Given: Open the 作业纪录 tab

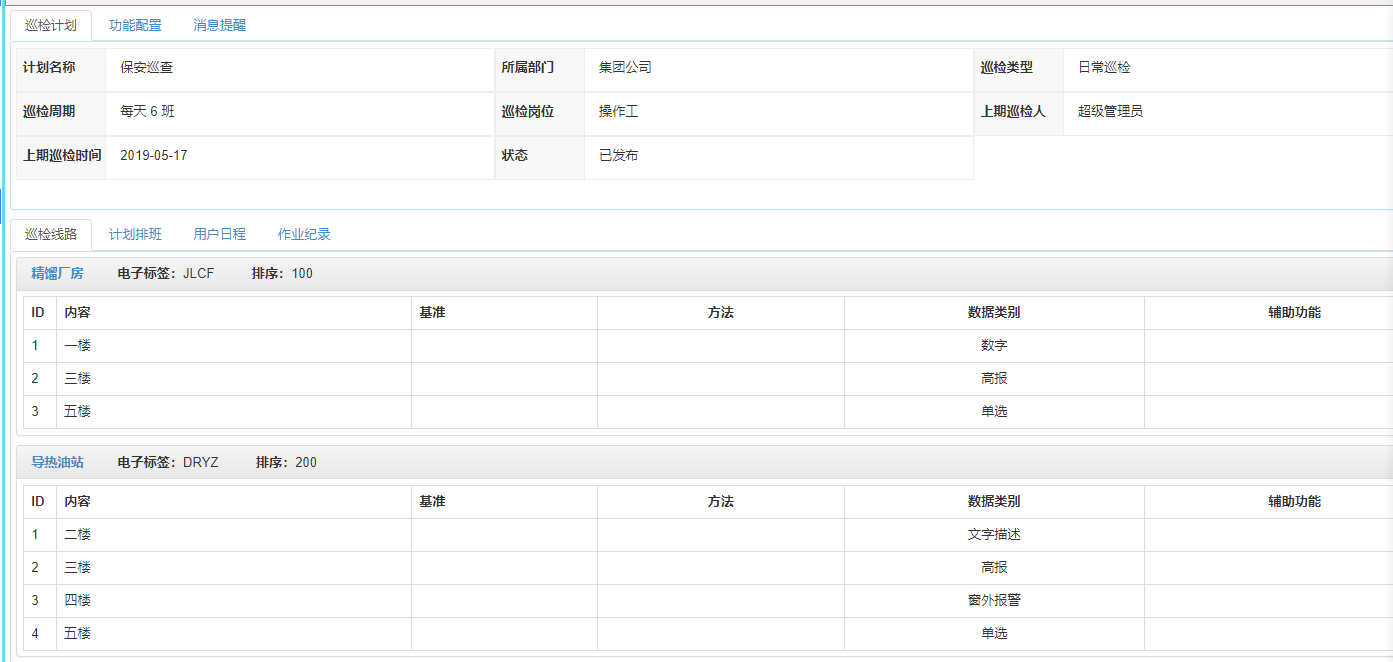Looking at the screenshot, I should tap(304, 234).
